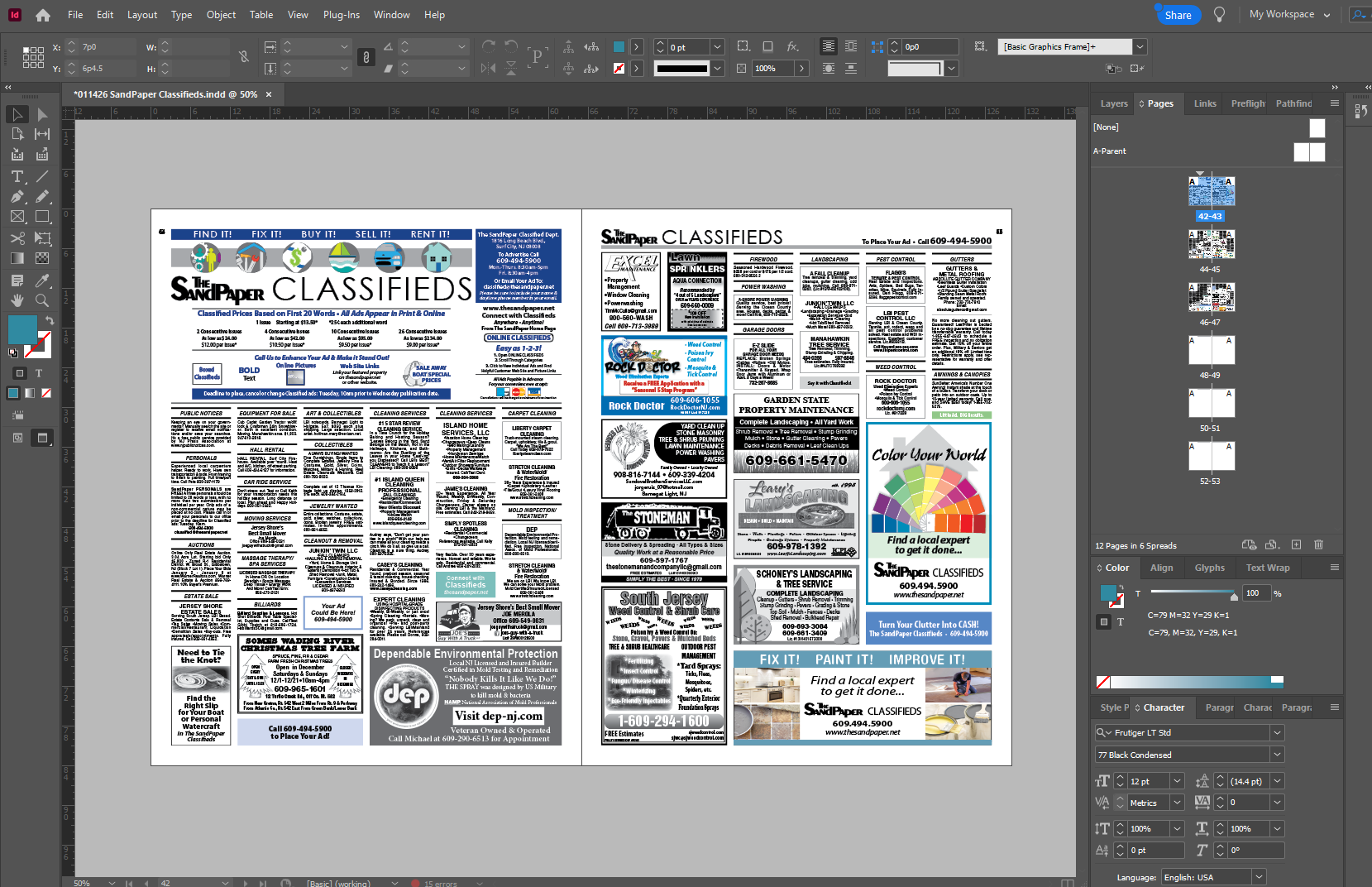Click the Content Placer tool
Image resolution: width=1372 pixels, height=887 pixels.
42,155
